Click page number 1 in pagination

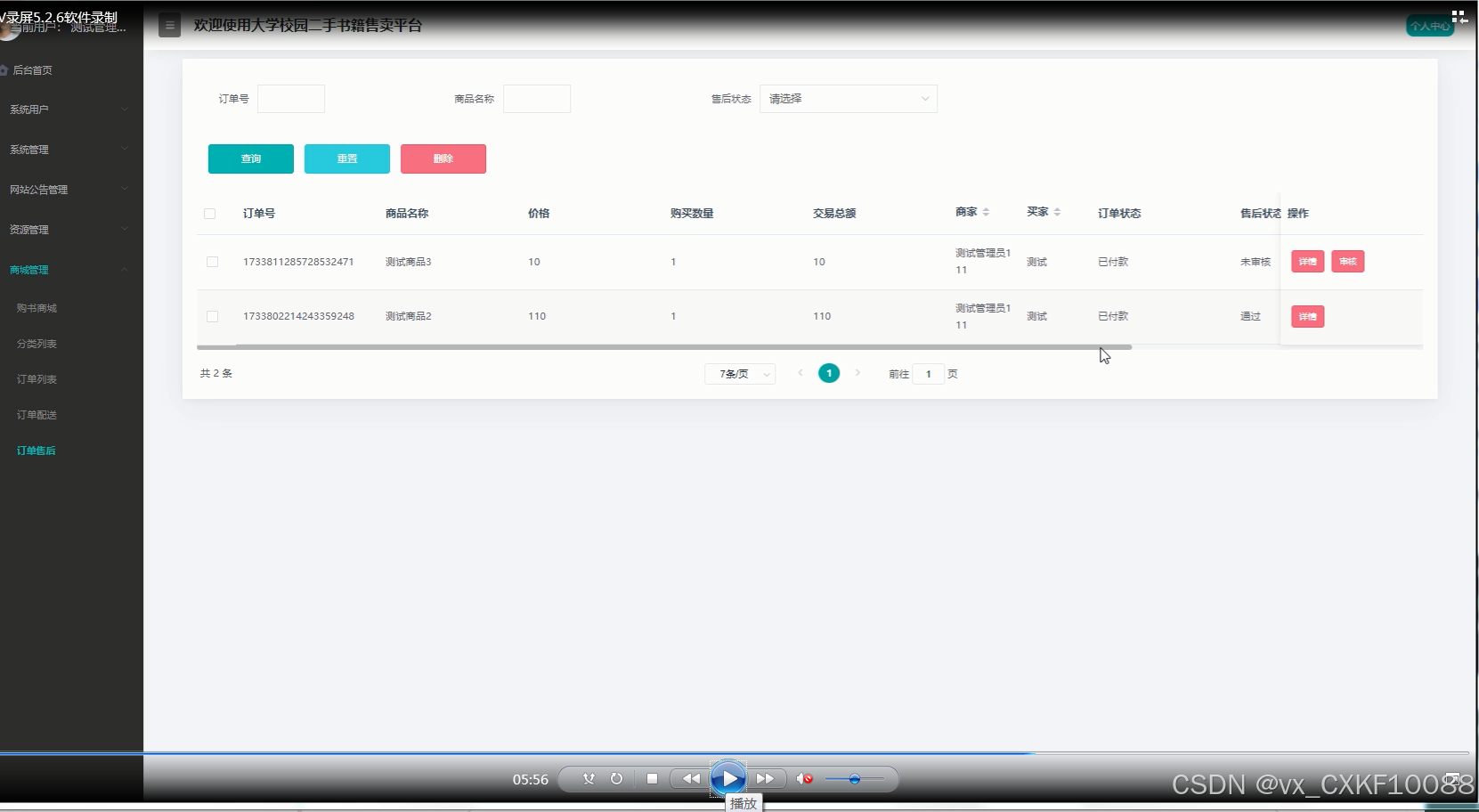pyautogui.click(x=829, y=373)
